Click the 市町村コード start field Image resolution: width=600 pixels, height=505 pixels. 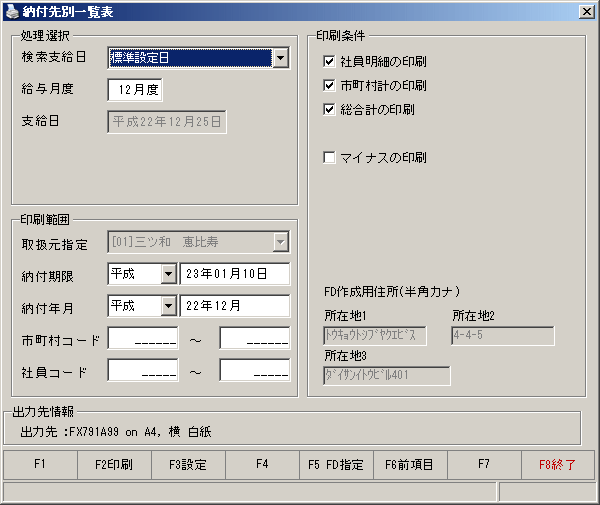click(x=143, y=338)
